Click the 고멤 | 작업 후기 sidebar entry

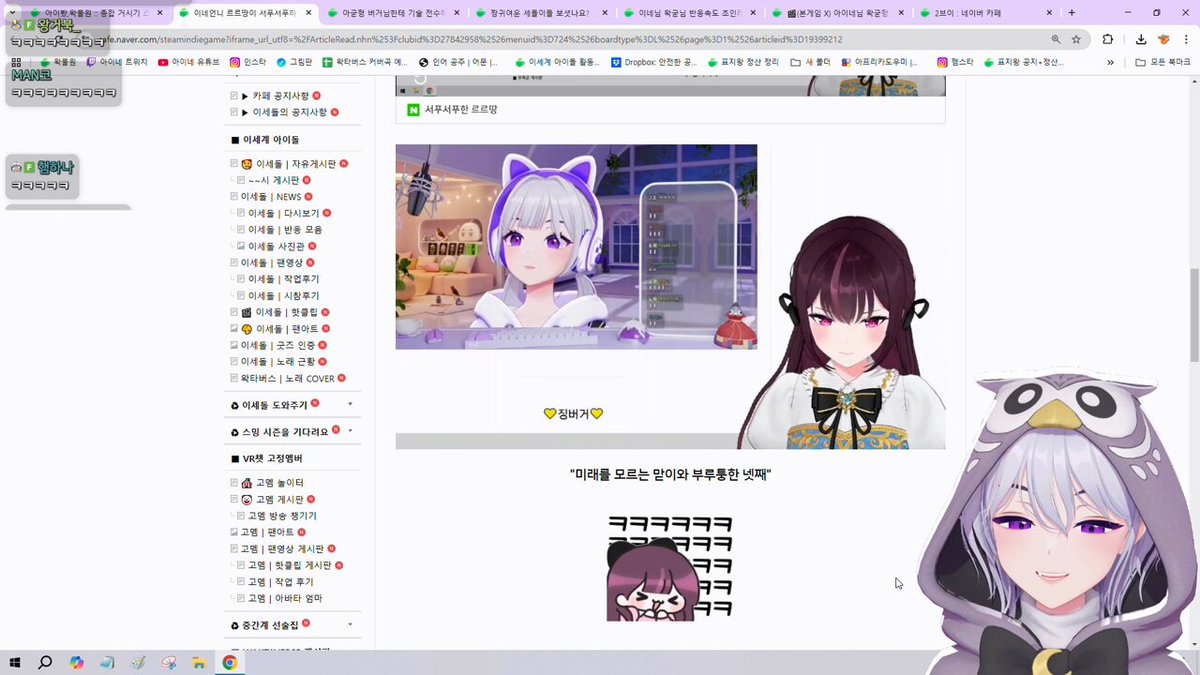pos(281,582)
